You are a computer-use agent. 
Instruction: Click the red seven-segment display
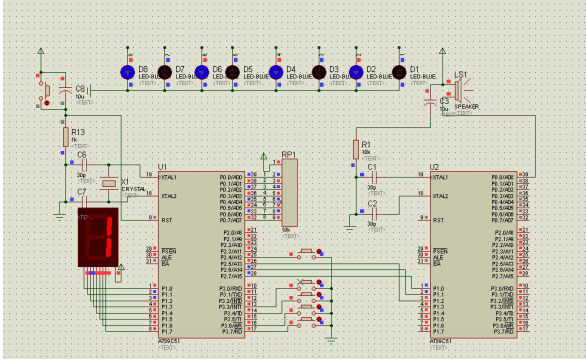[98, 237]
